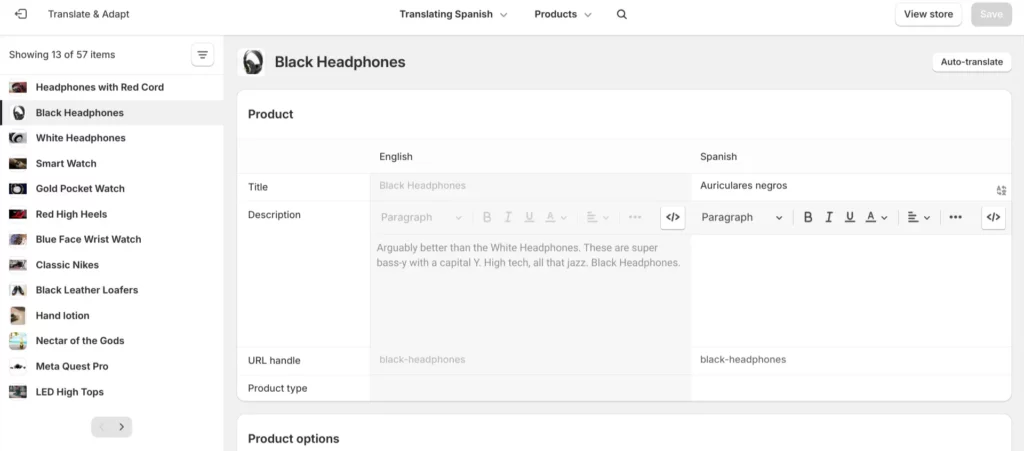
Task: Click 'Showing 13 of 57 items' text
Action: click(x=62, y=55)
